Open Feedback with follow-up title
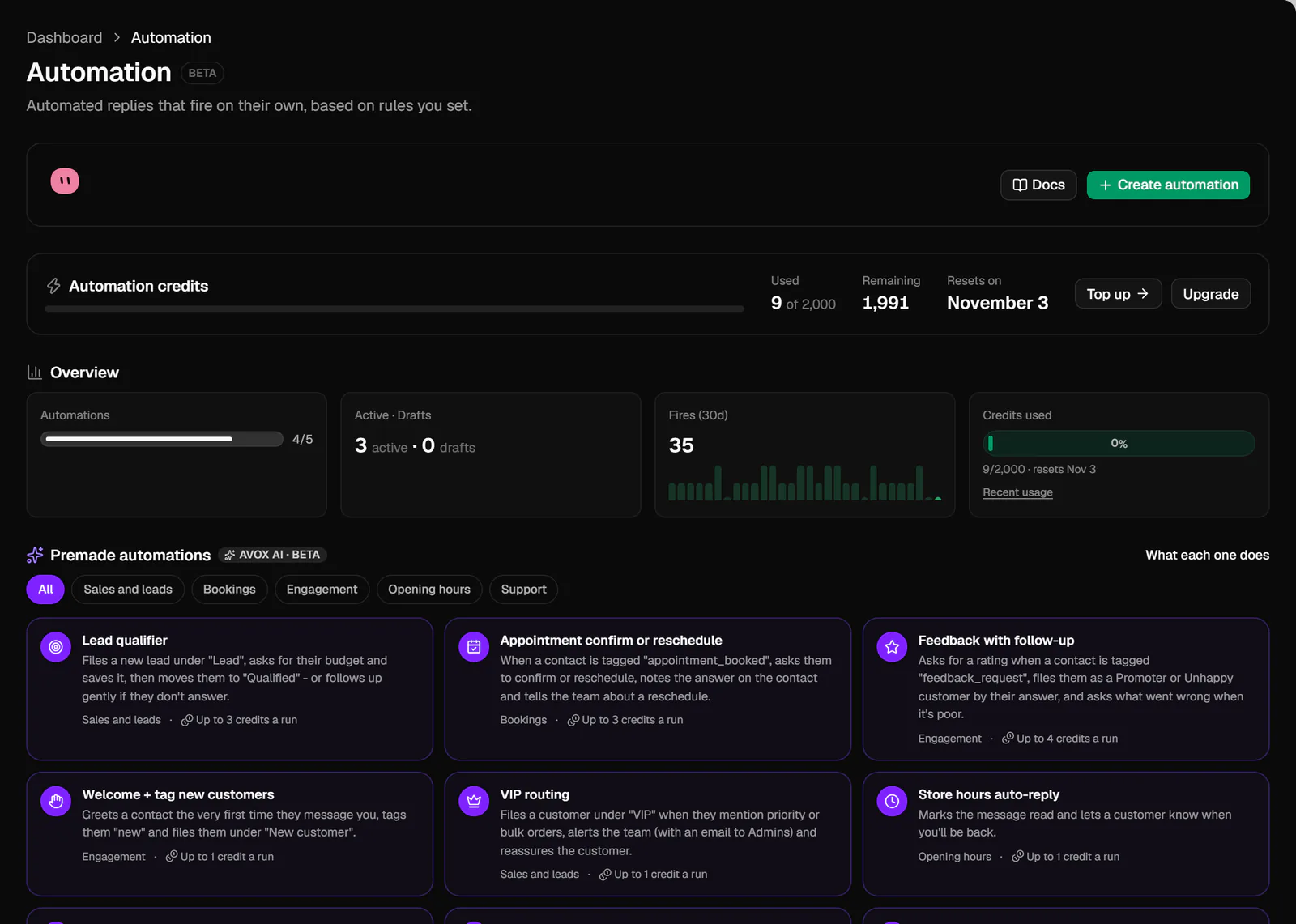This screenshot has width=1296, height=924. (x=996, y=641)
